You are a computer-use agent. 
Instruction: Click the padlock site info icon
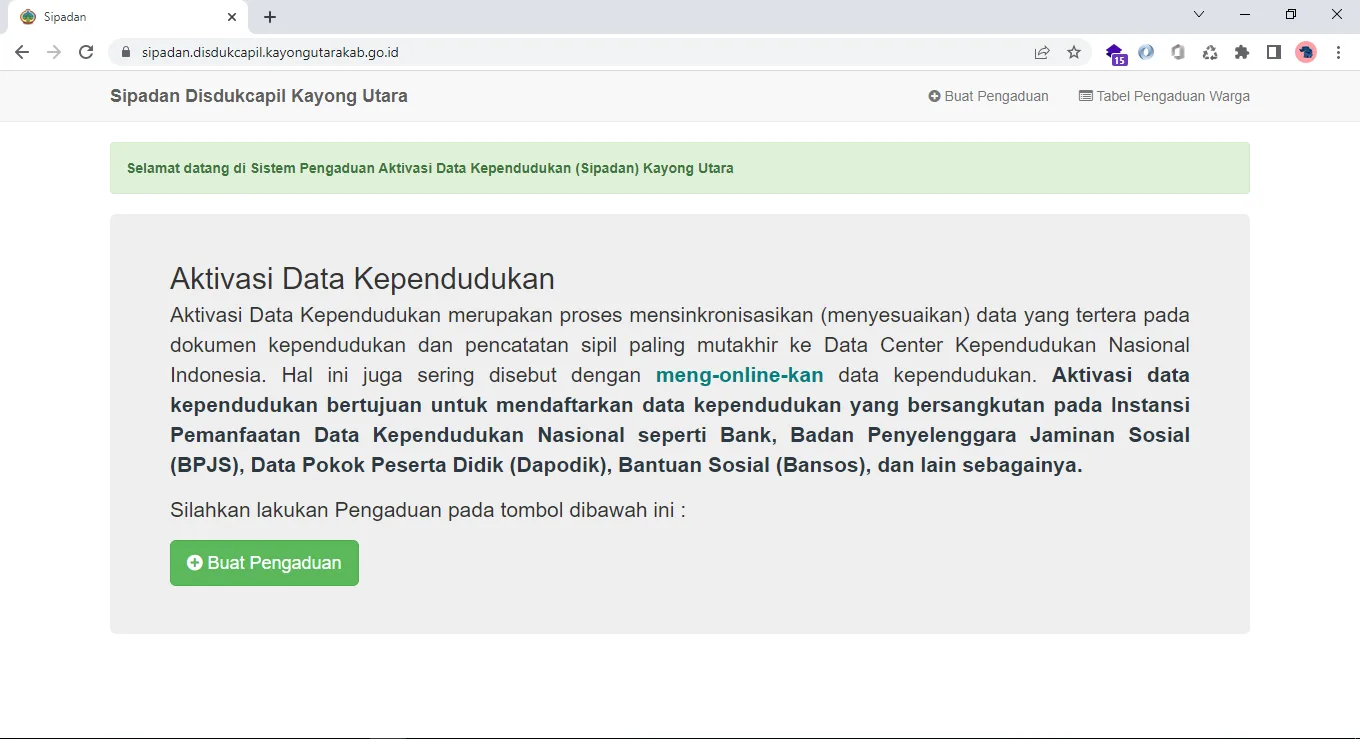[x=125, y=52]
